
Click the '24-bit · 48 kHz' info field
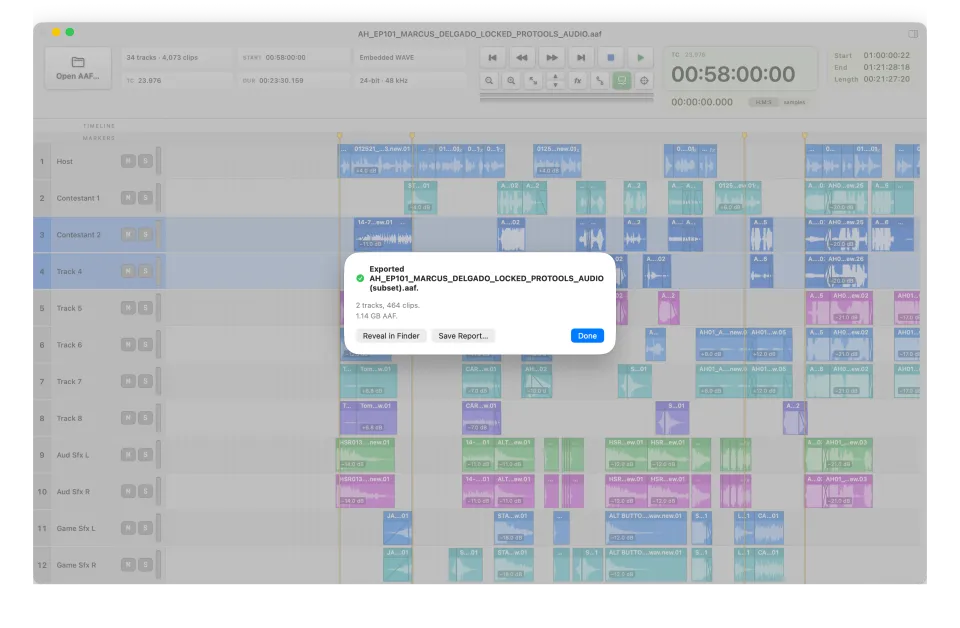pyautogui.click(x=410, y=80)
